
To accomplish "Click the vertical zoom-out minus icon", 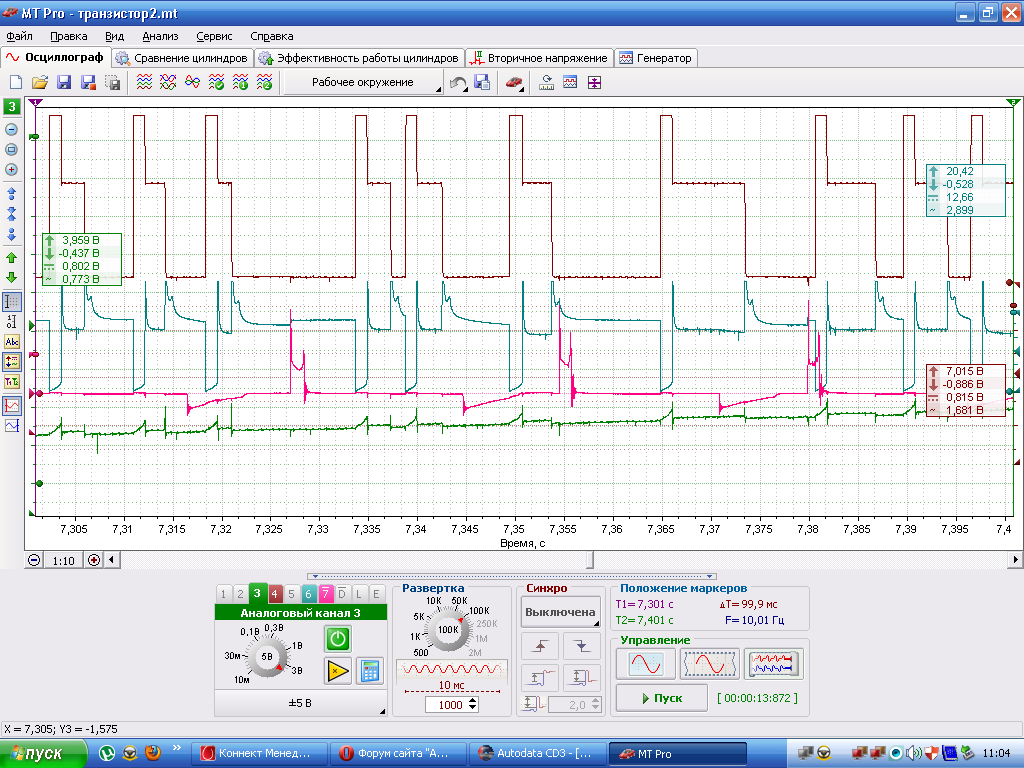I will click(11, 129).
